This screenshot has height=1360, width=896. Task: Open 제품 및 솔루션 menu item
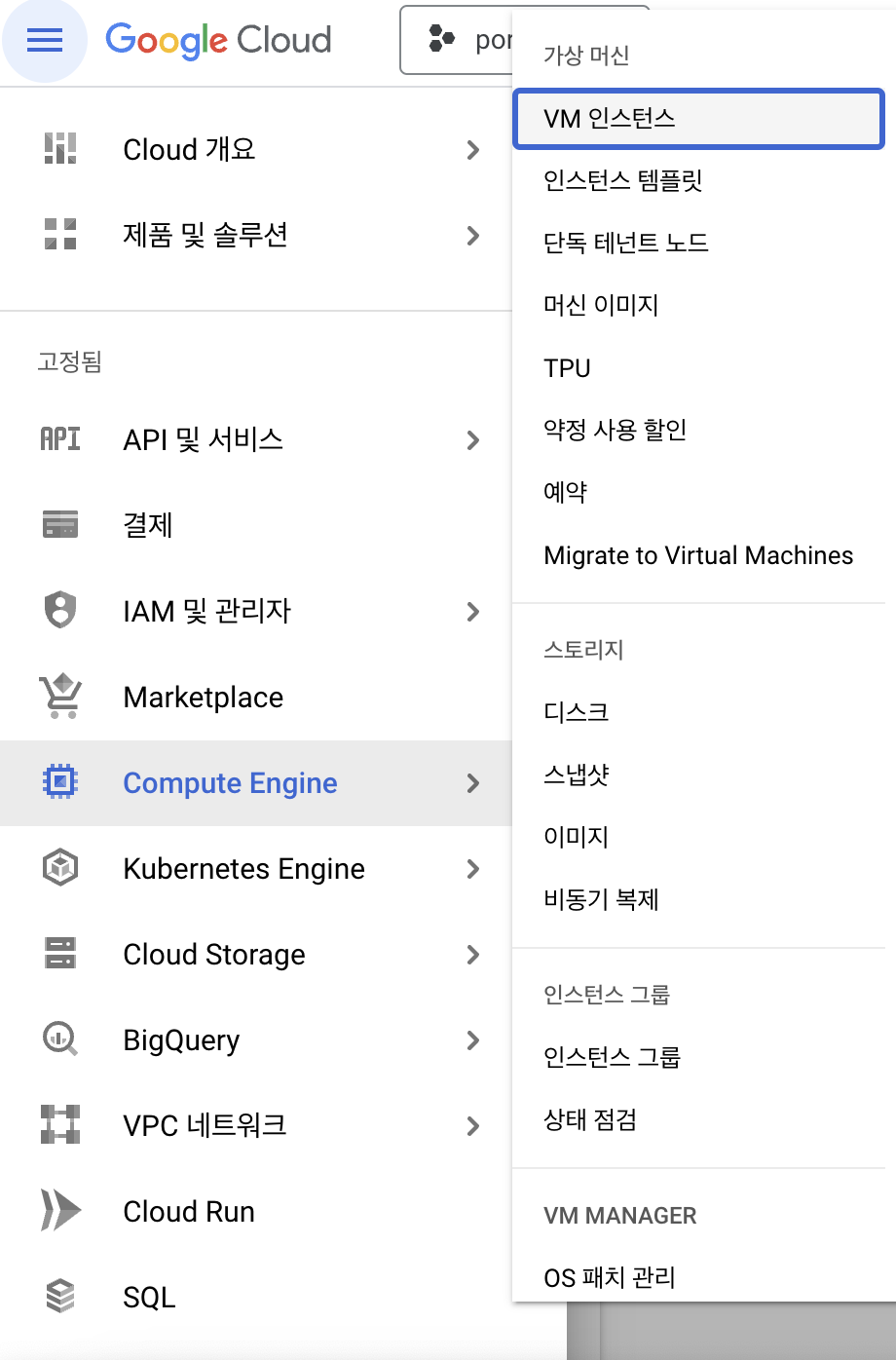[255, 236]
